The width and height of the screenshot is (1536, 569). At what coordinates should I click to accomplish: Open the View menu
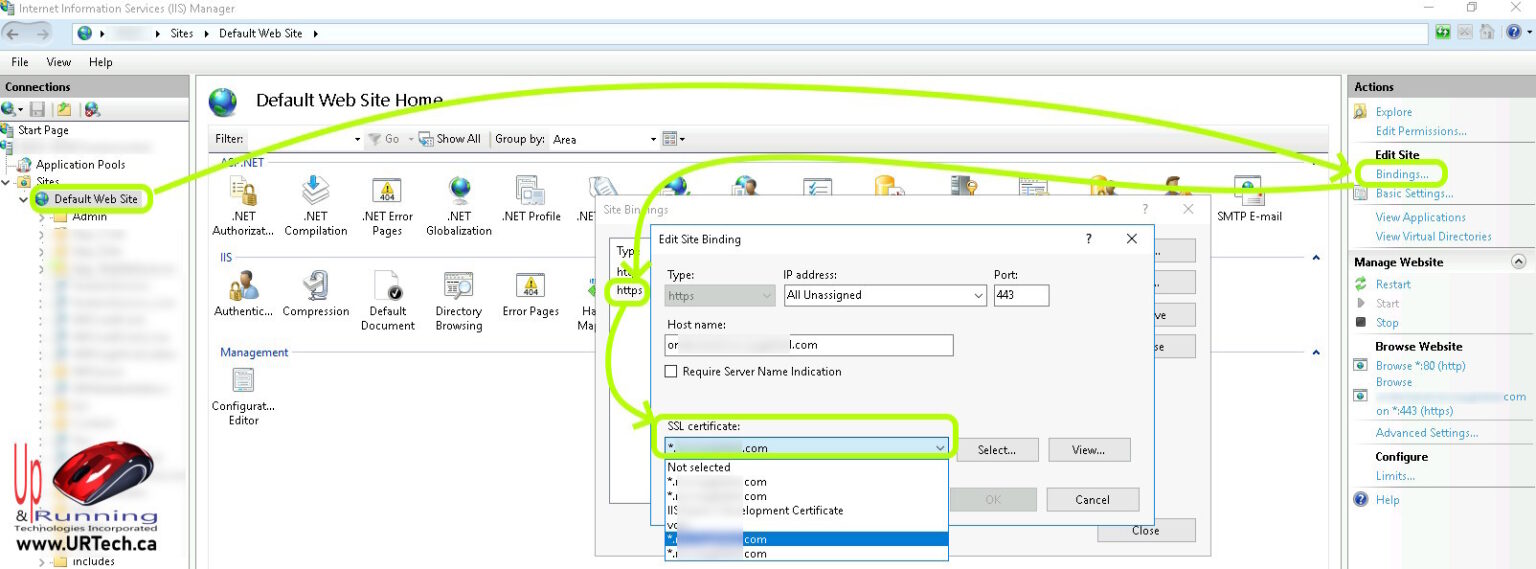tap(59, 62)
